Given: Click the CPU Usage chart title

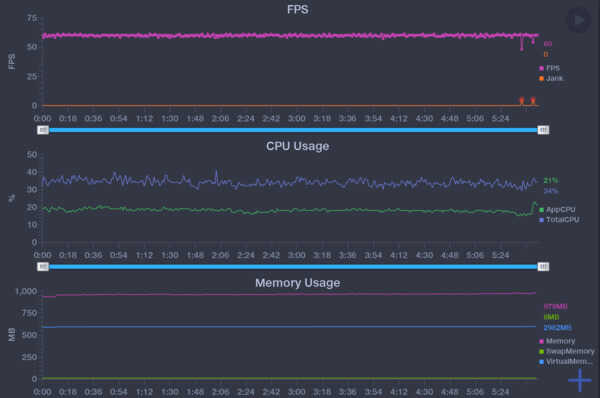Looking at the screenshot, I should [x=298, y=146].
